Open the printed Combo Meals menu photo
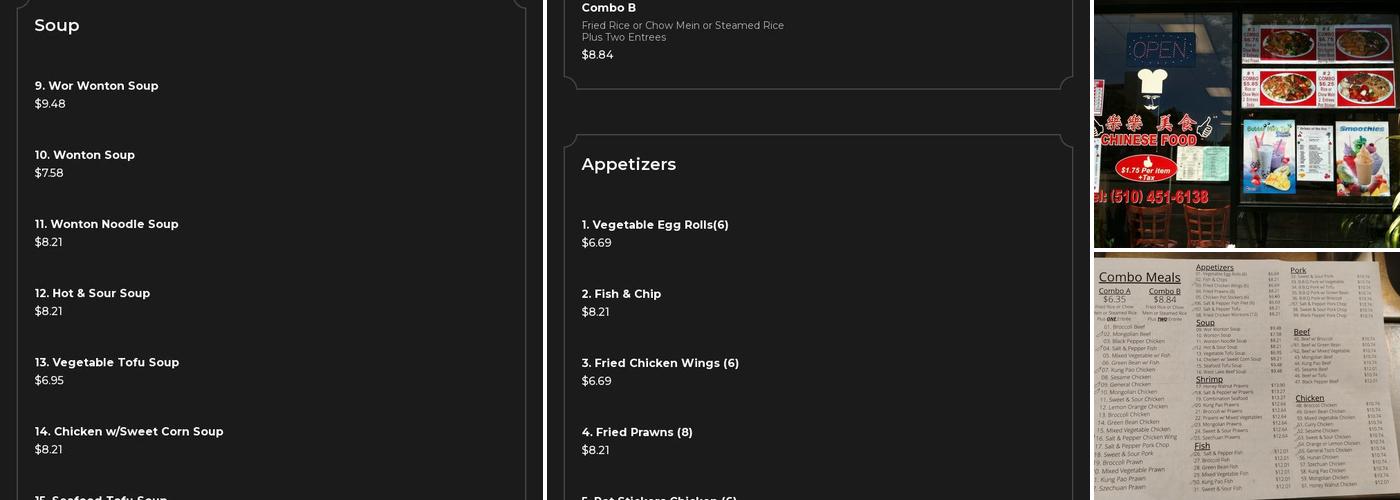The width and height of the screenshot is (1400, 500). coord(1246,376)
